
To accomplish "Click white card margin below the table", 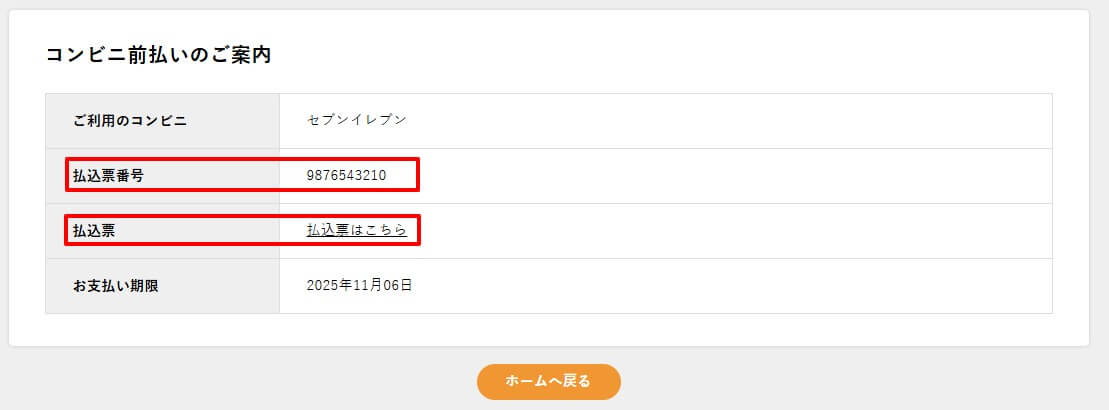I will [550, 330].
